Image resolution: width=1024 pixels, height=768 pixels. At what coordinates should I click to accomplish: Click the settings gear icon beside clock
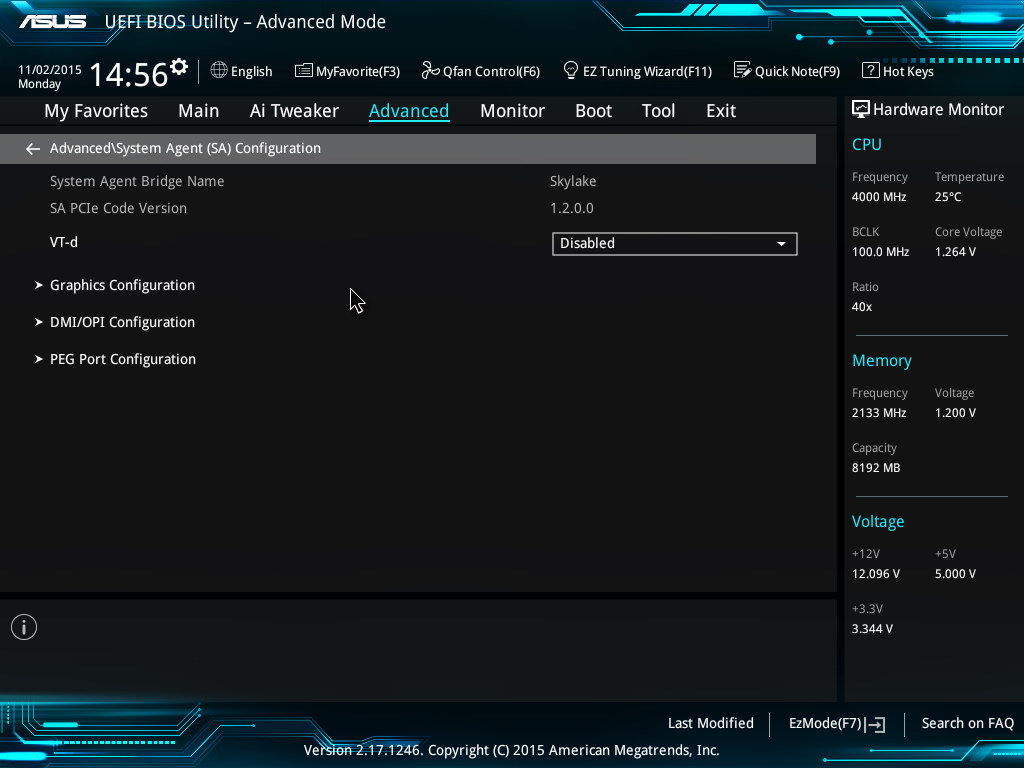(x=179, y=68)
